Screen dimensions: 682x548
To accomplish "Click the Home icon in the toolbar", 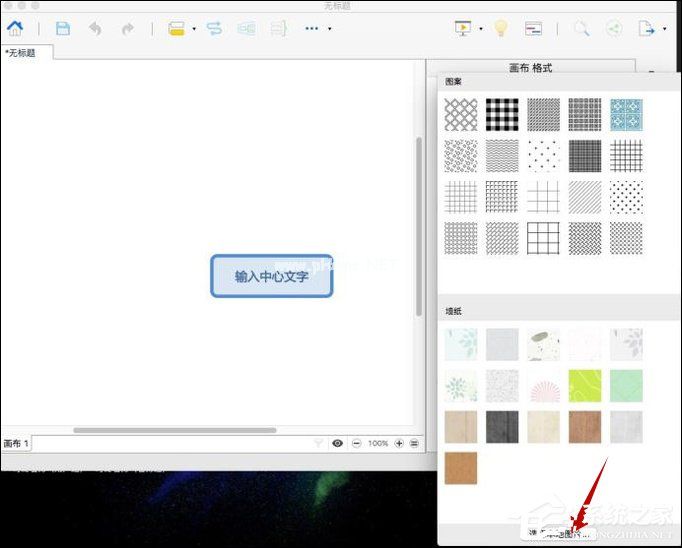I will click(x=15, y=29).
